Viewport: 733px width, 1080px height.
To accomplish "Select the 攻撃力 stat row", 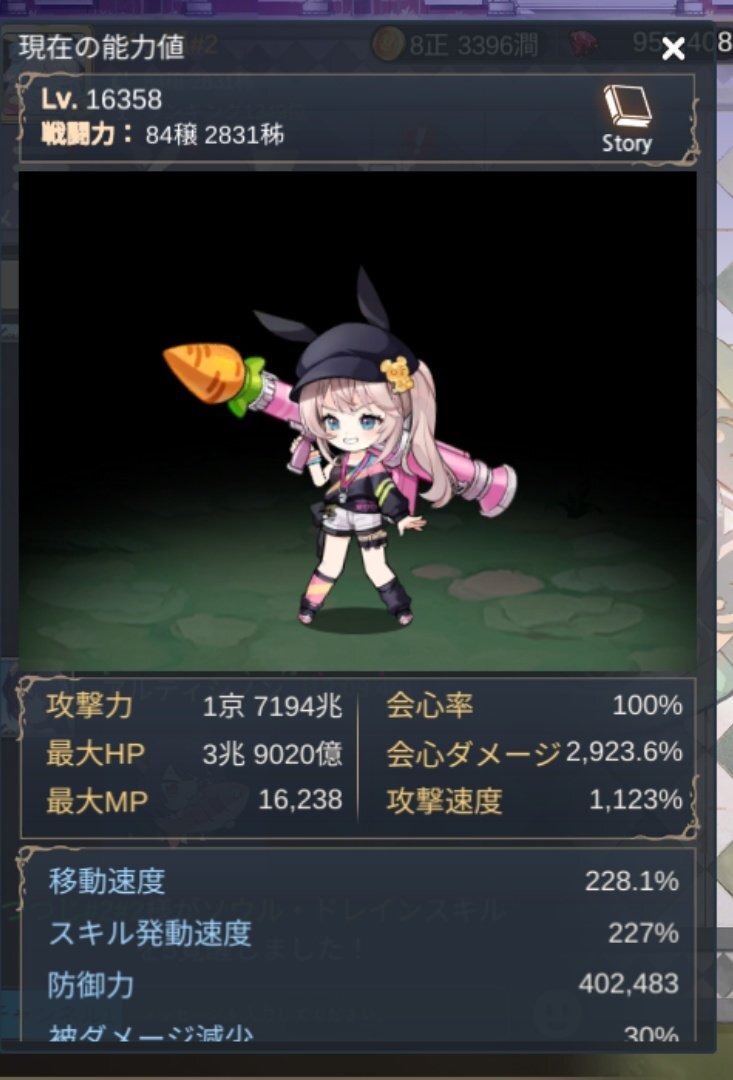I will 194,707.
